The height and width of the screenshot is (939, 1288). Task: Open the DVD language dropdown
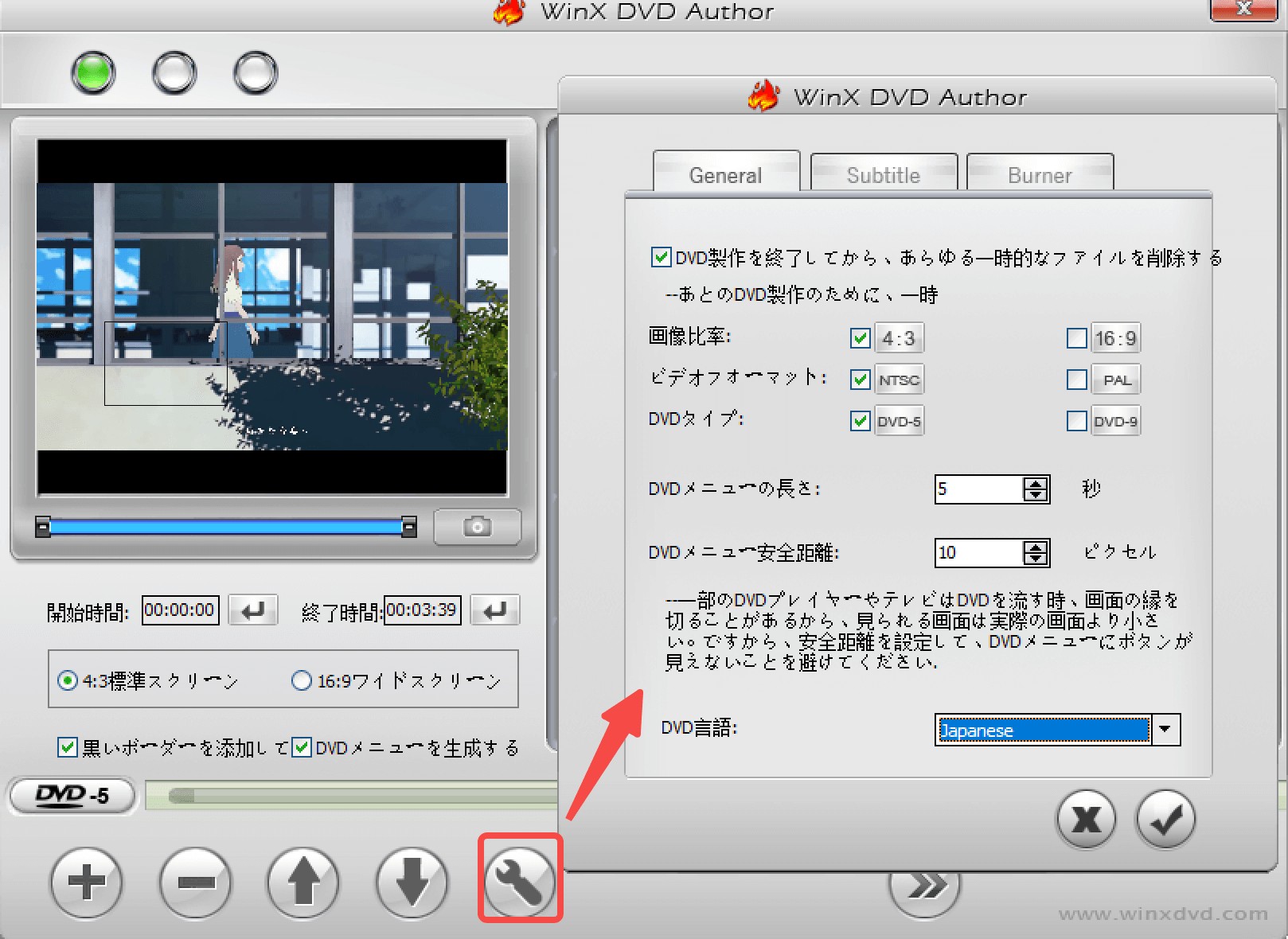1165,730
